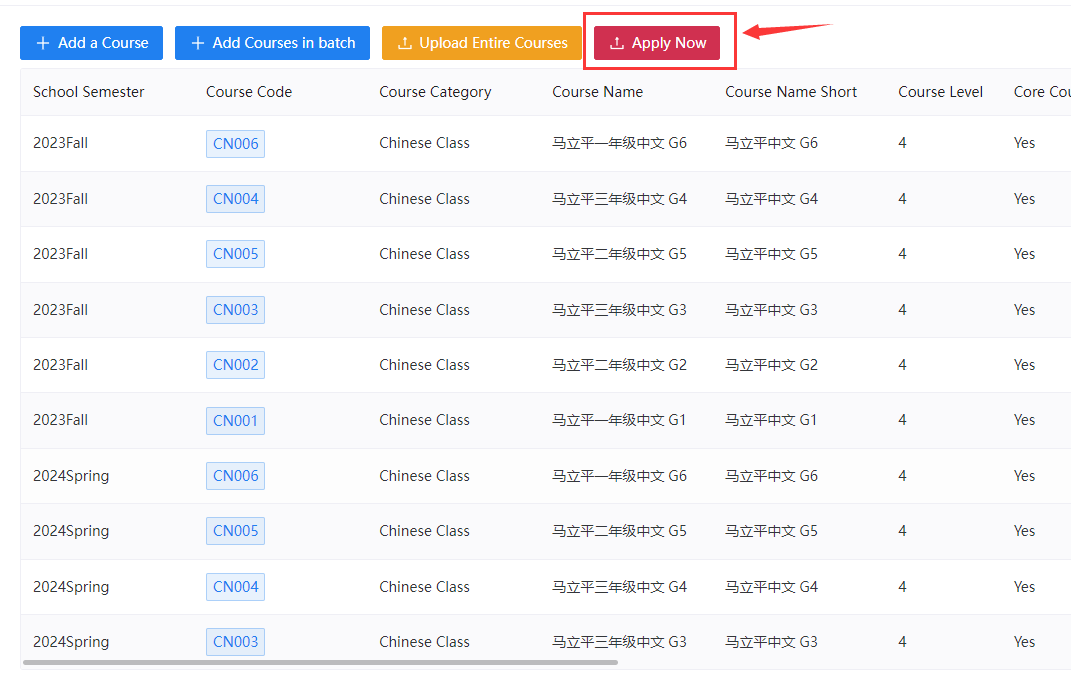Click the Course Level column header
Viewport: 1071px width, 686px height.
[x=940, y=92]
